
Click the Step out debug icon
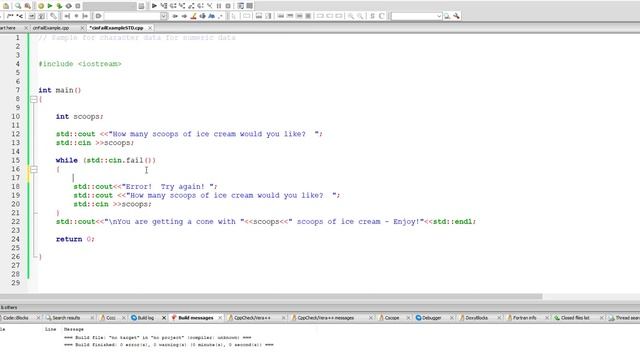[x=191, y=6]
